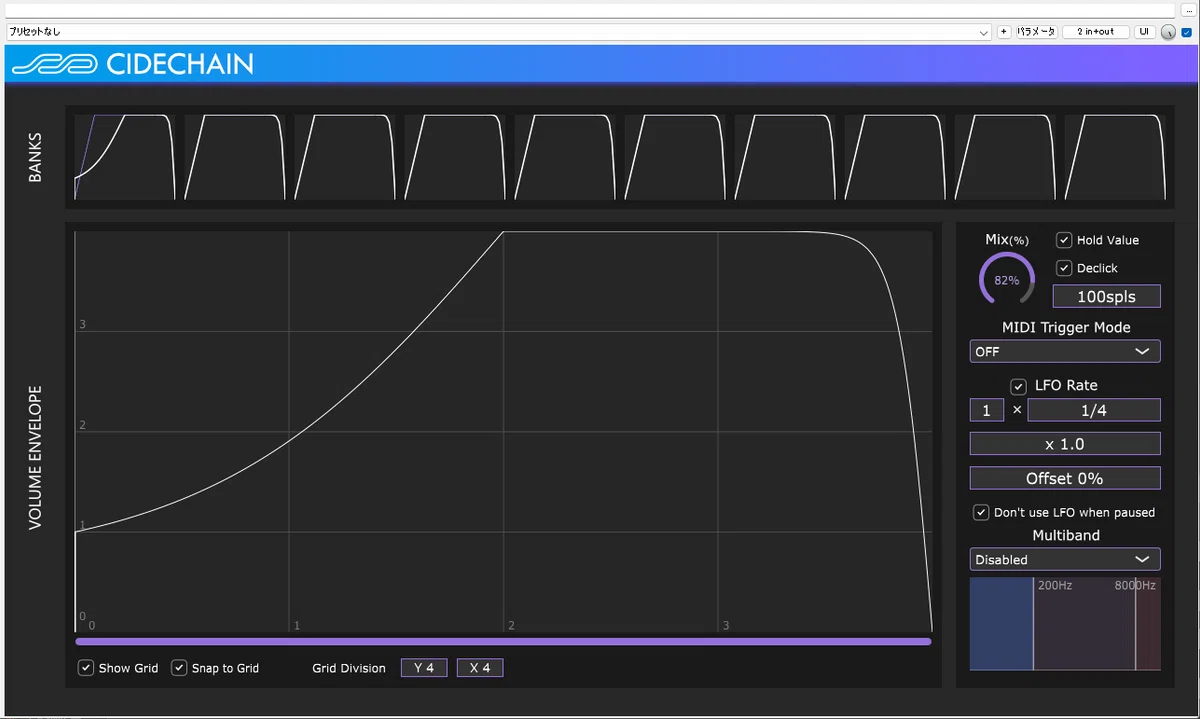This screenshot has height=719, width=1200.
Task: Disable the Declick checkbox
Action: coord(1064,268)
